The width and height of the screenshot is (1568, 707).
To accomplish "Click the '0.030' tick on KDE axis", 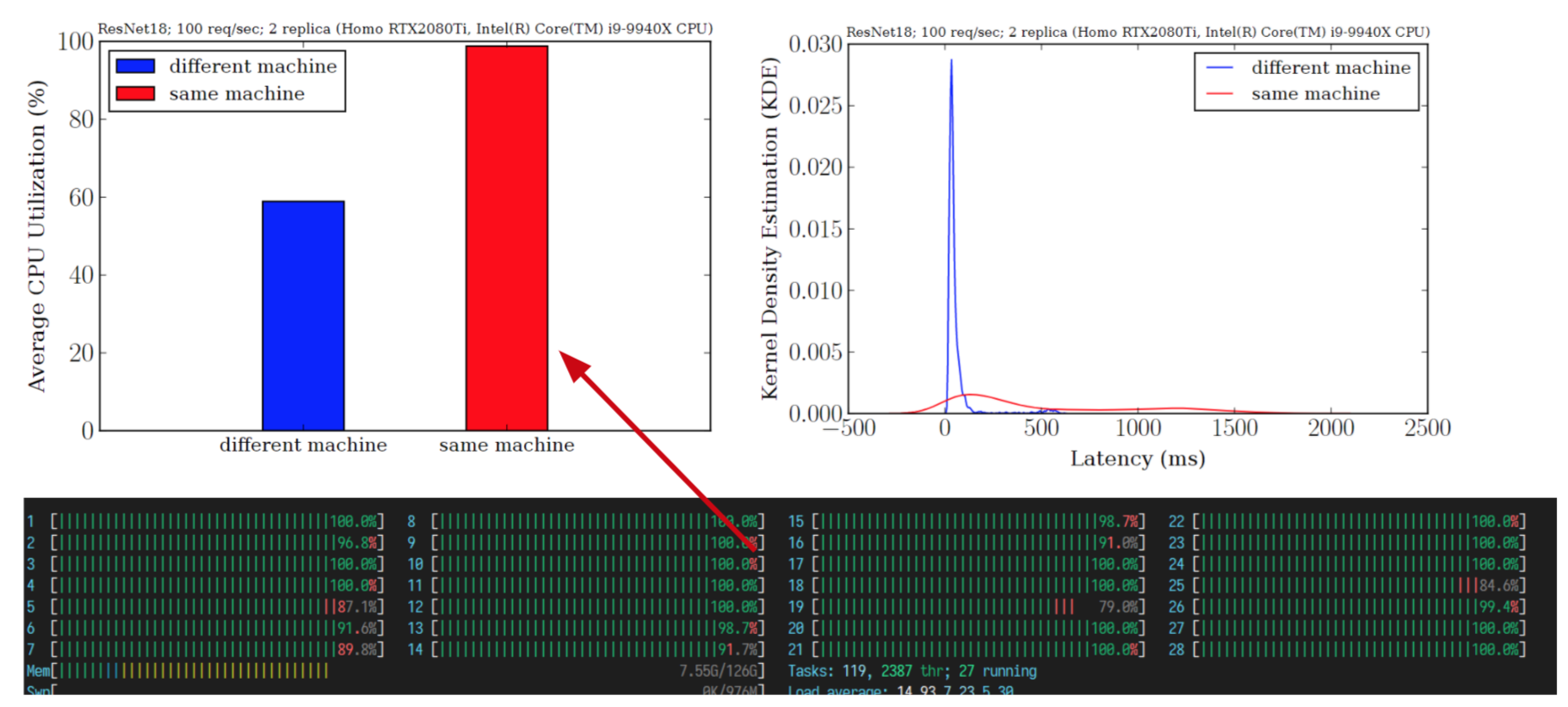I will 815,44.
